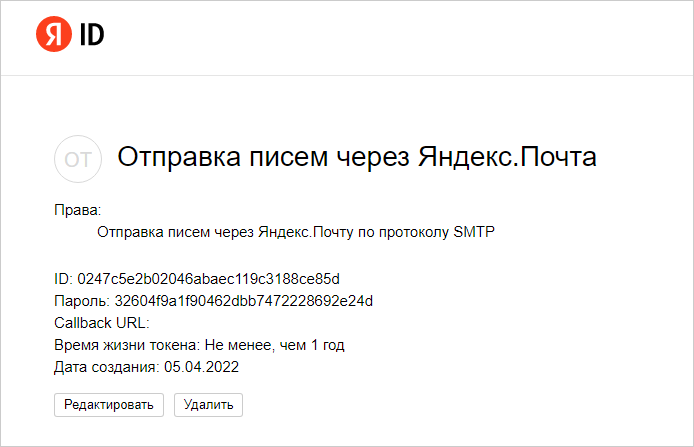Select the SMTP permission description line

(x=296, y=232)
